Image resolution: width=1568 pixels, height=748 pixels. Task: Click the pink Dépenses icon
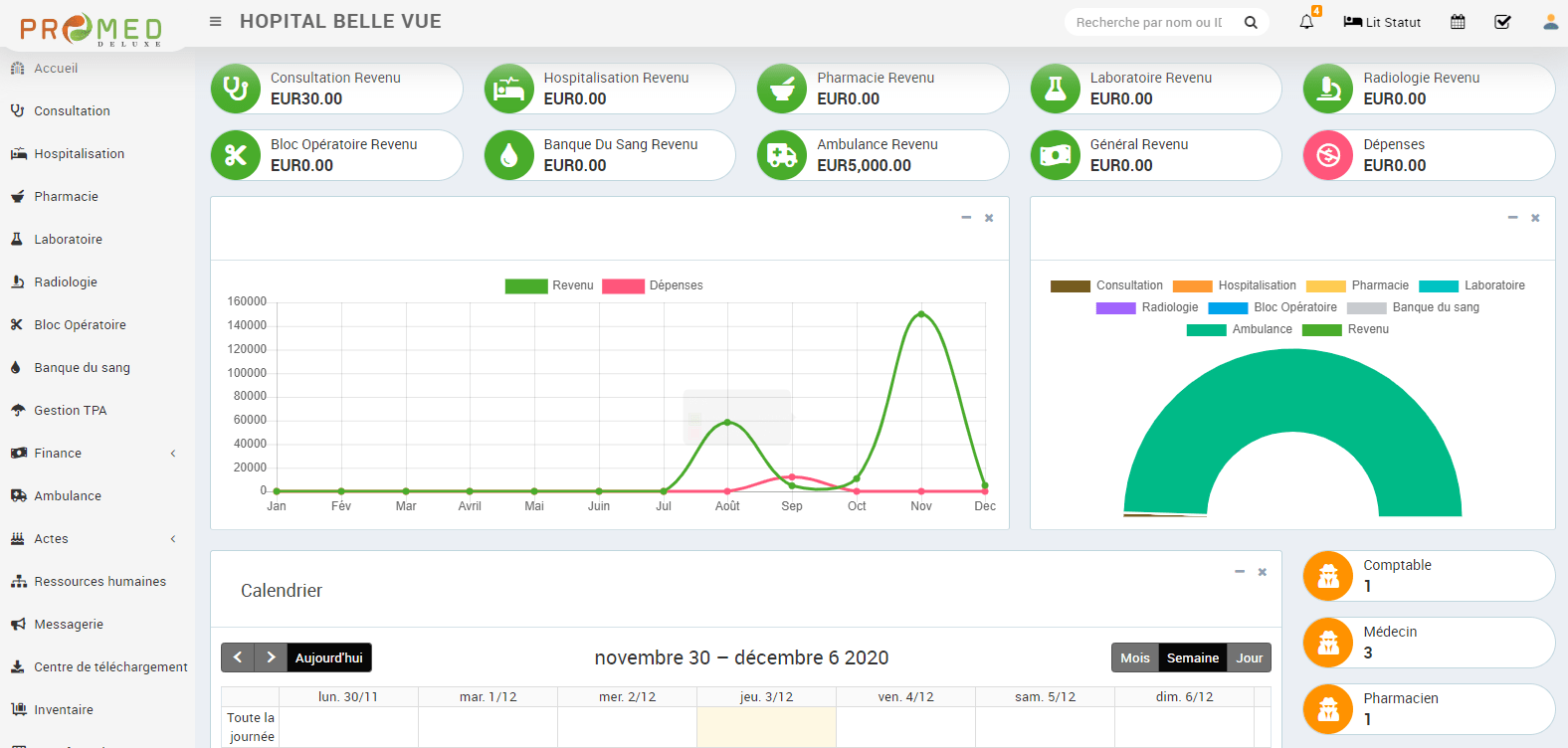click(x=1328, y=155)
